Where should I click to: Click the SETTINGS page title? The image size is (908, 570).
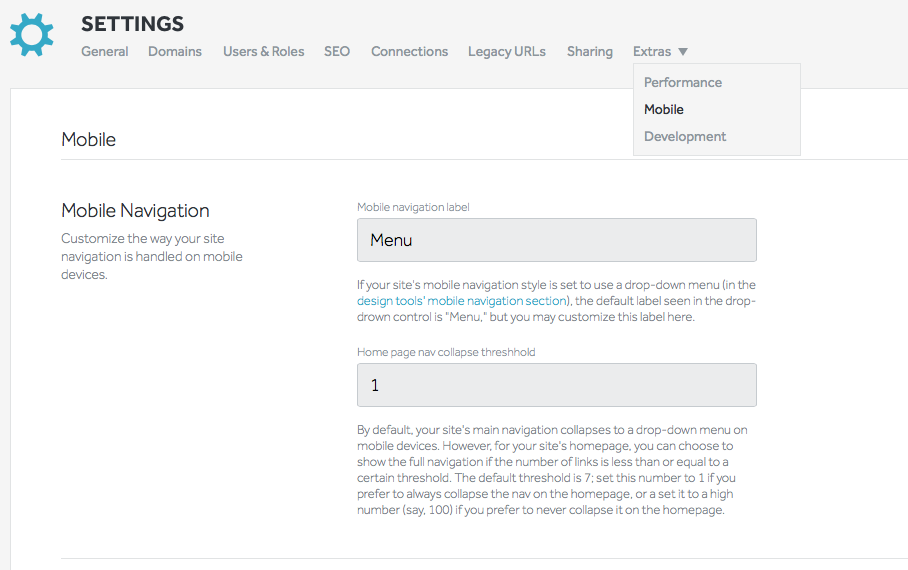coord(132,24)
